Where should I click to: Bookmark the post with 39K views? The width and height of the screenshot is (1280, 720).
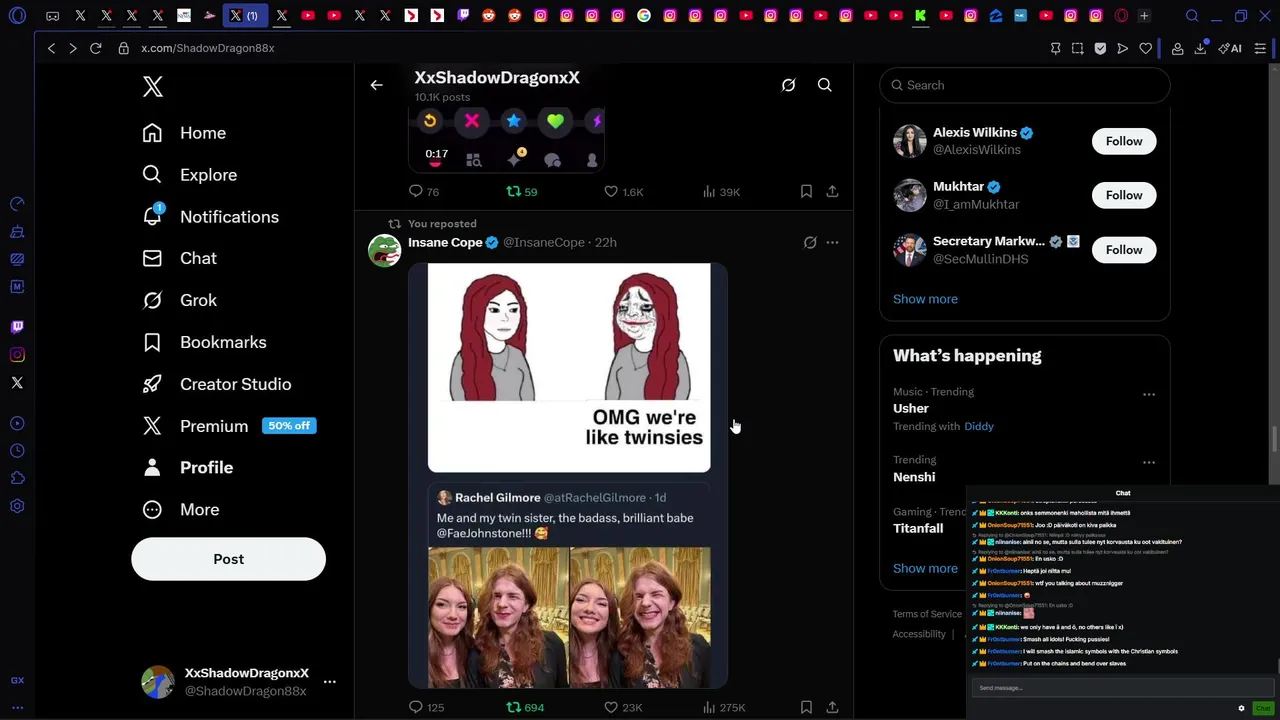click(x=806, y=191)
